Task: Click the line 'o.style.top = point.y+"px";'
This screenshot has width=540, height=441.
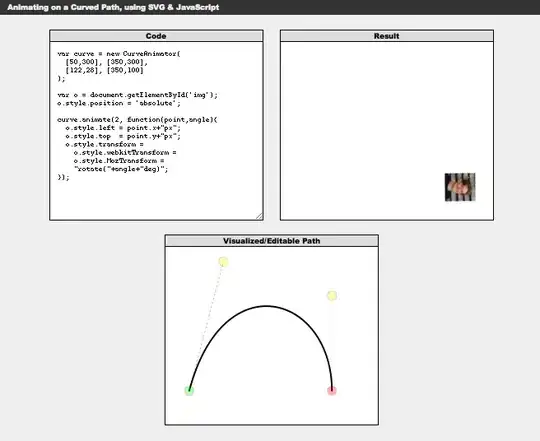Action: pos(123,136)
